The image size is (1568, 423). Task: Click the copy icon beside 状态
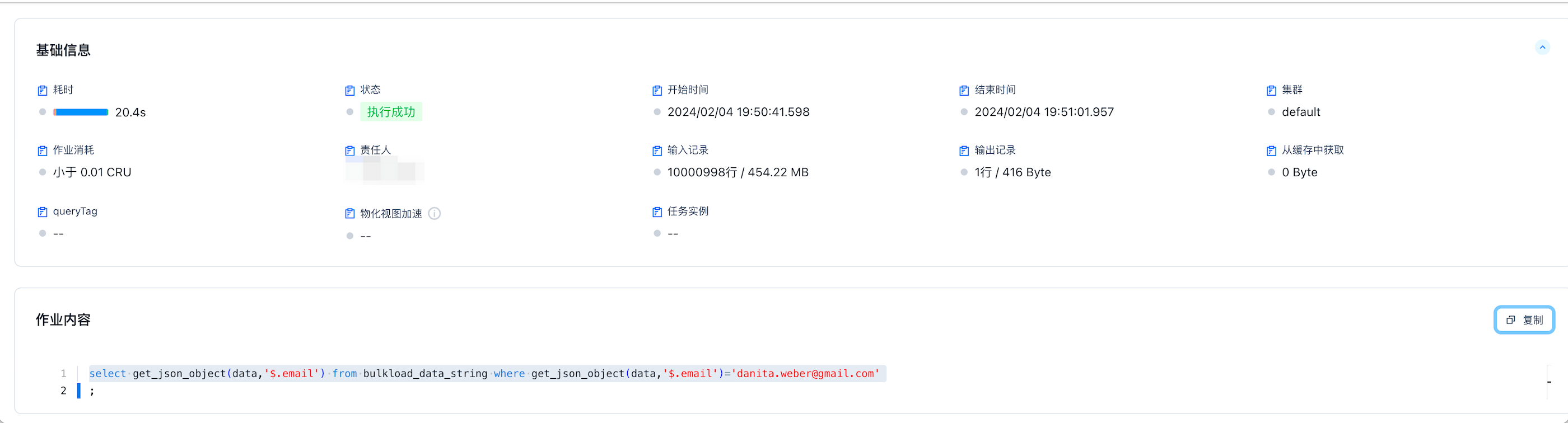[349, 91]
